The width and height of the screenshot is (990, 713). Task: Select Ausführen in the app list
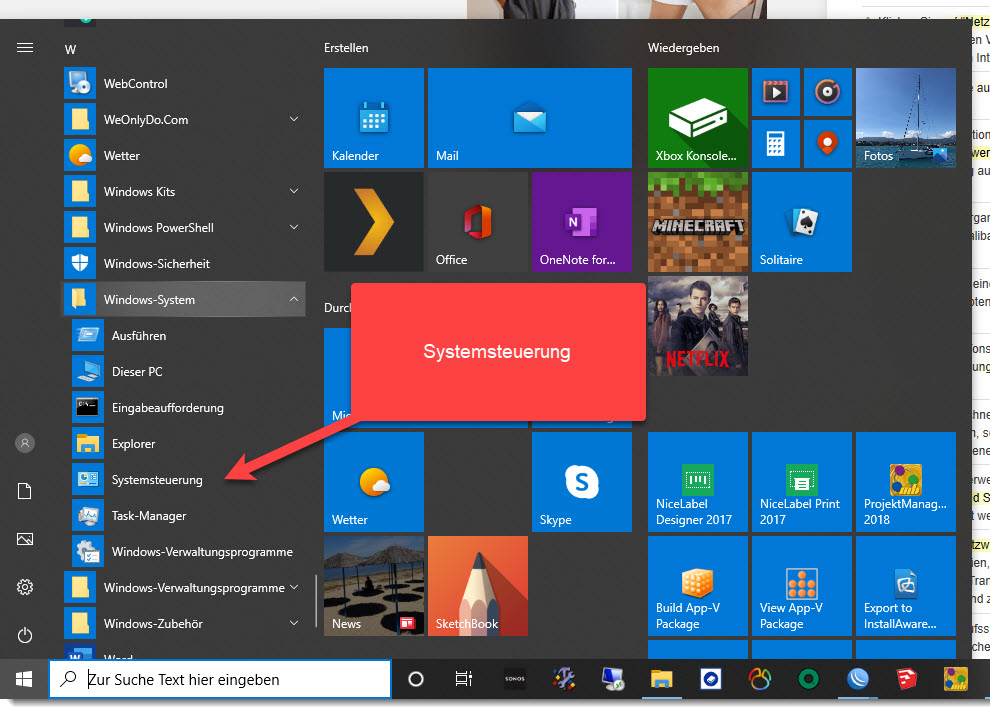139,336
